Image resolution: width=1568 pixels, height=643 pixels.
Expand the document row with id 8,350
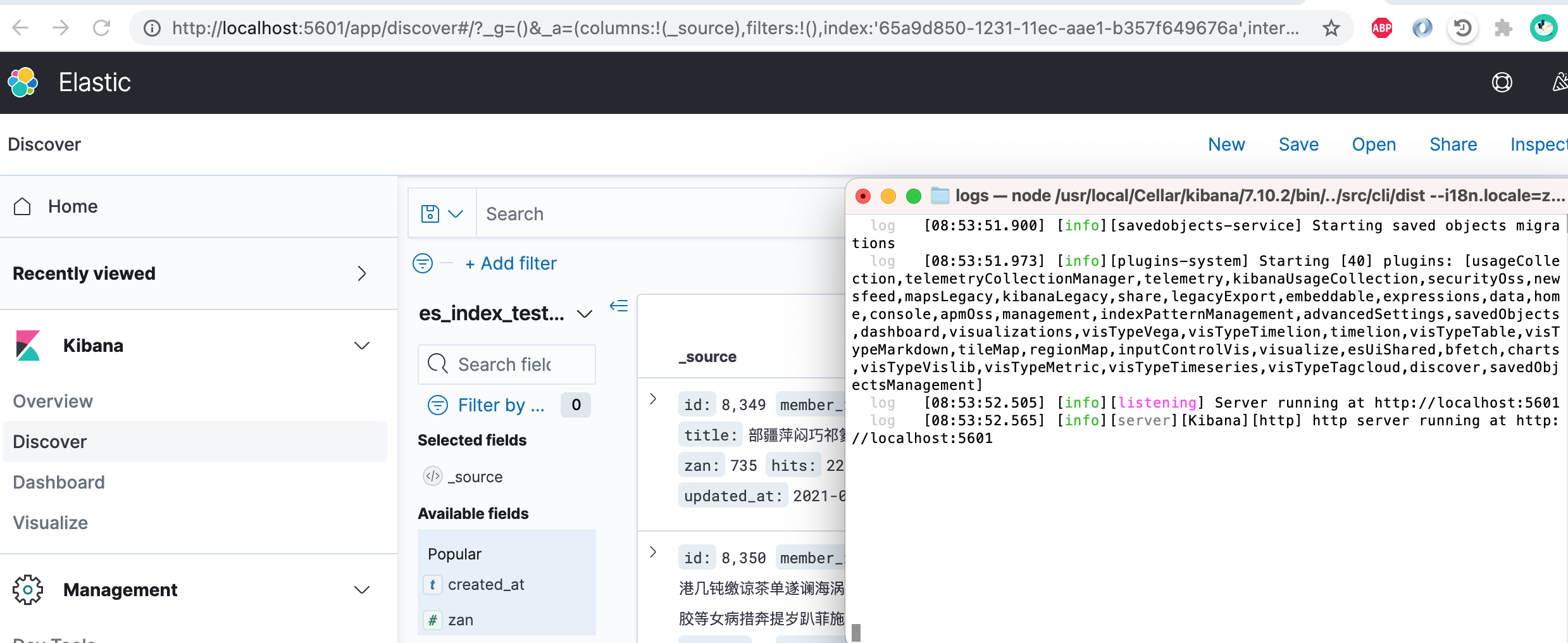pyautogui.click(x=653, y=552)
